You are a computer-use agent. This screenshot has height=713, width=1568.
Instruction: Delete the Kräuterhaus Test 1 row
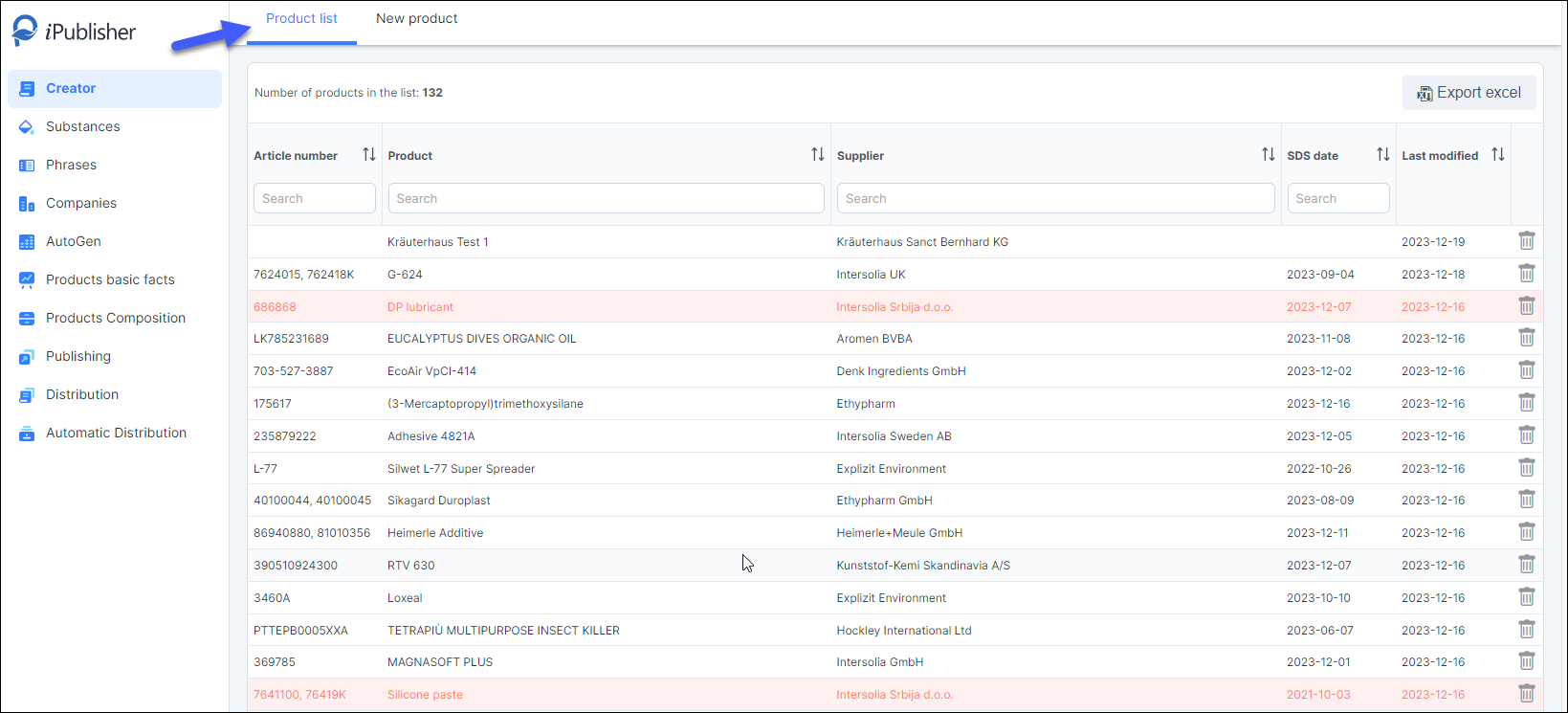[1526, 241]
